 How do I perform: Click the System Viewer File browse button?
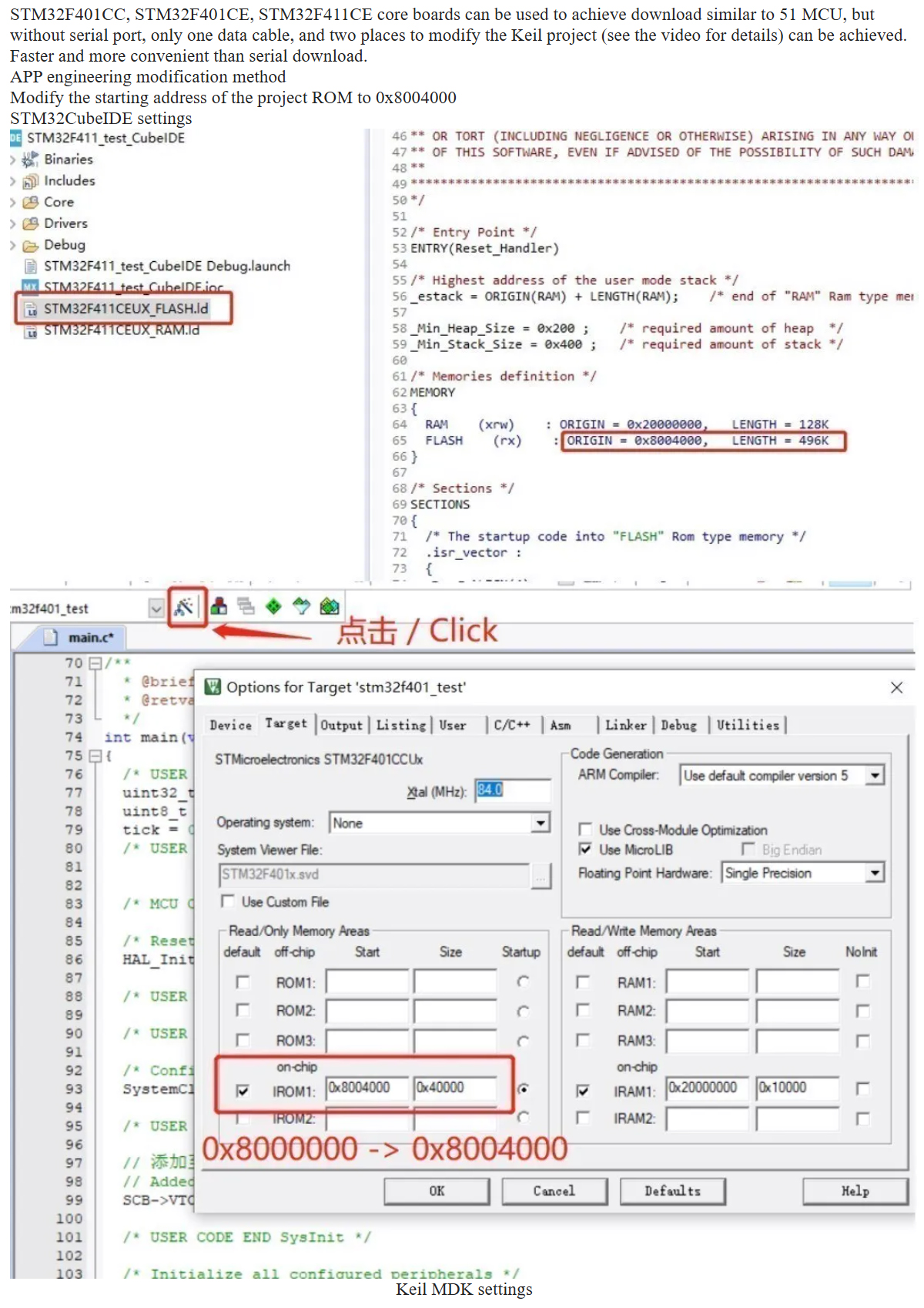coord(541,875)
